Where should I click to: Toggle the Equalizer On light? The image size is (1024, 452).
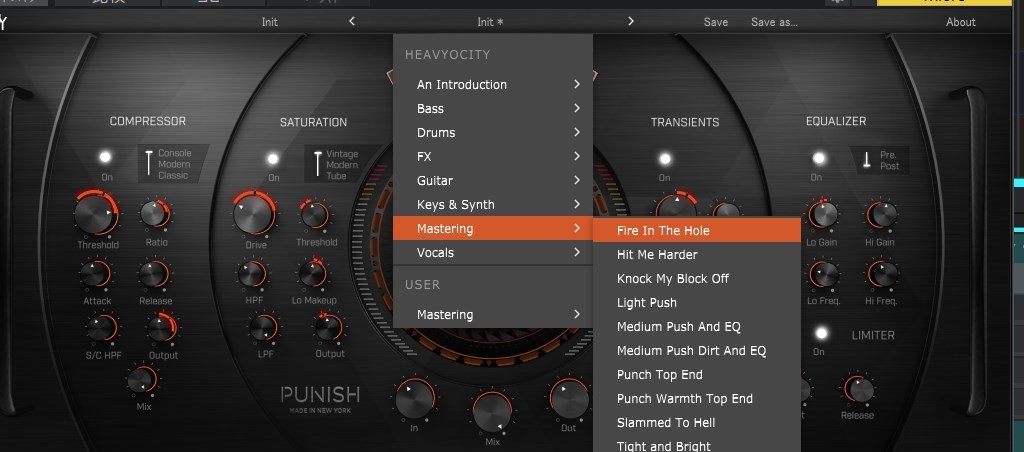pos(819,159)
